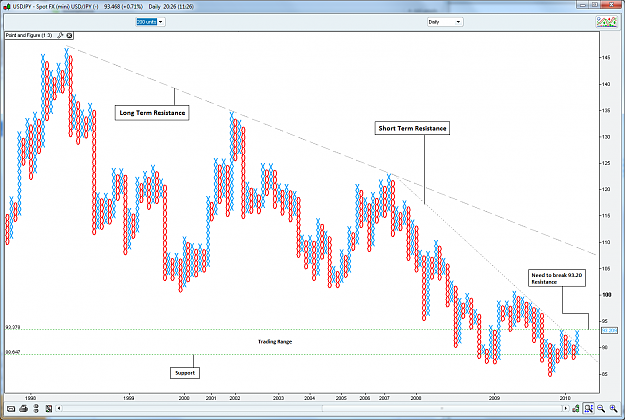Click the Trading Range text label
The height and width of the screenshot is (420, 625).
275,341
